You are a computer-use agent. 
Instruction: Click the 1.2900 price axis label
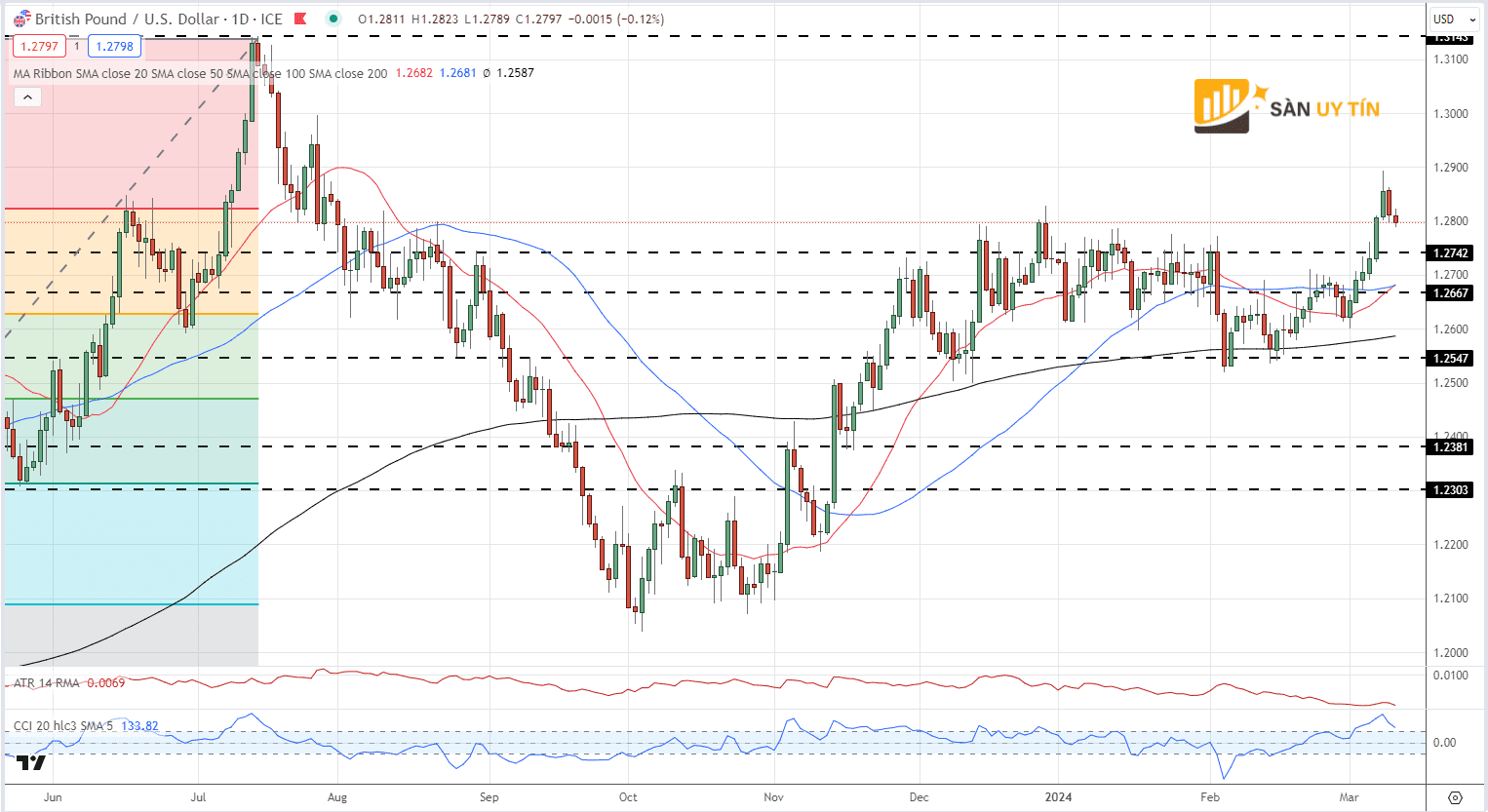point(1450,168)
